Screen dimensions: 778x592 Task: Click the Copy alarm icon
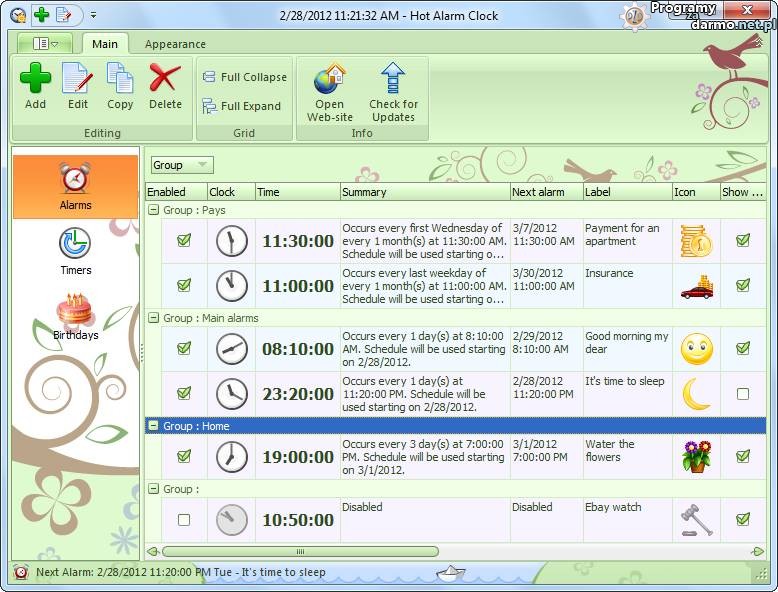click(x=120, y=79)
